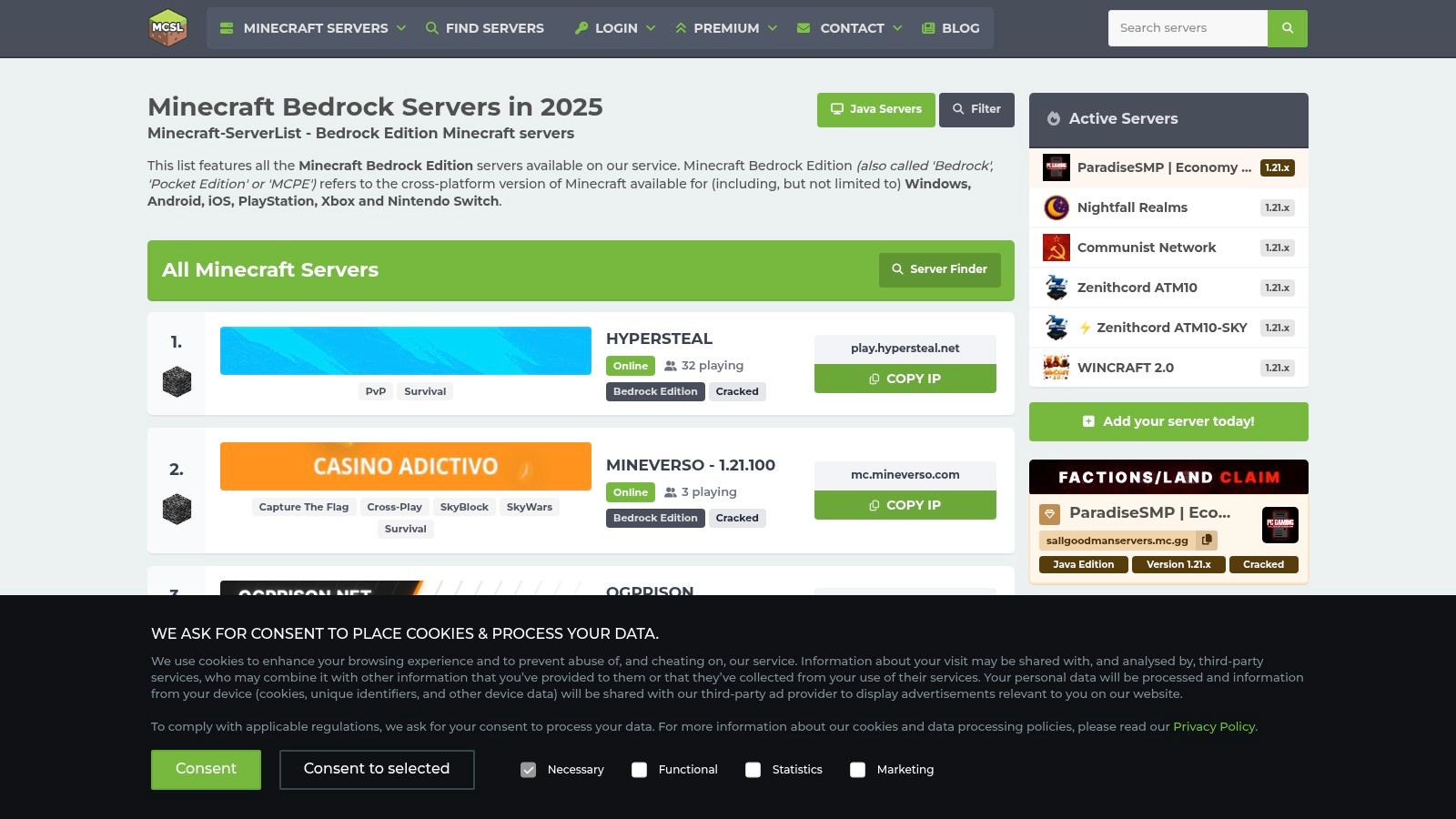The height and width of the screenshot is (819, 1456).
Task: Click the key icon beside Login
Action: (581, 28)
